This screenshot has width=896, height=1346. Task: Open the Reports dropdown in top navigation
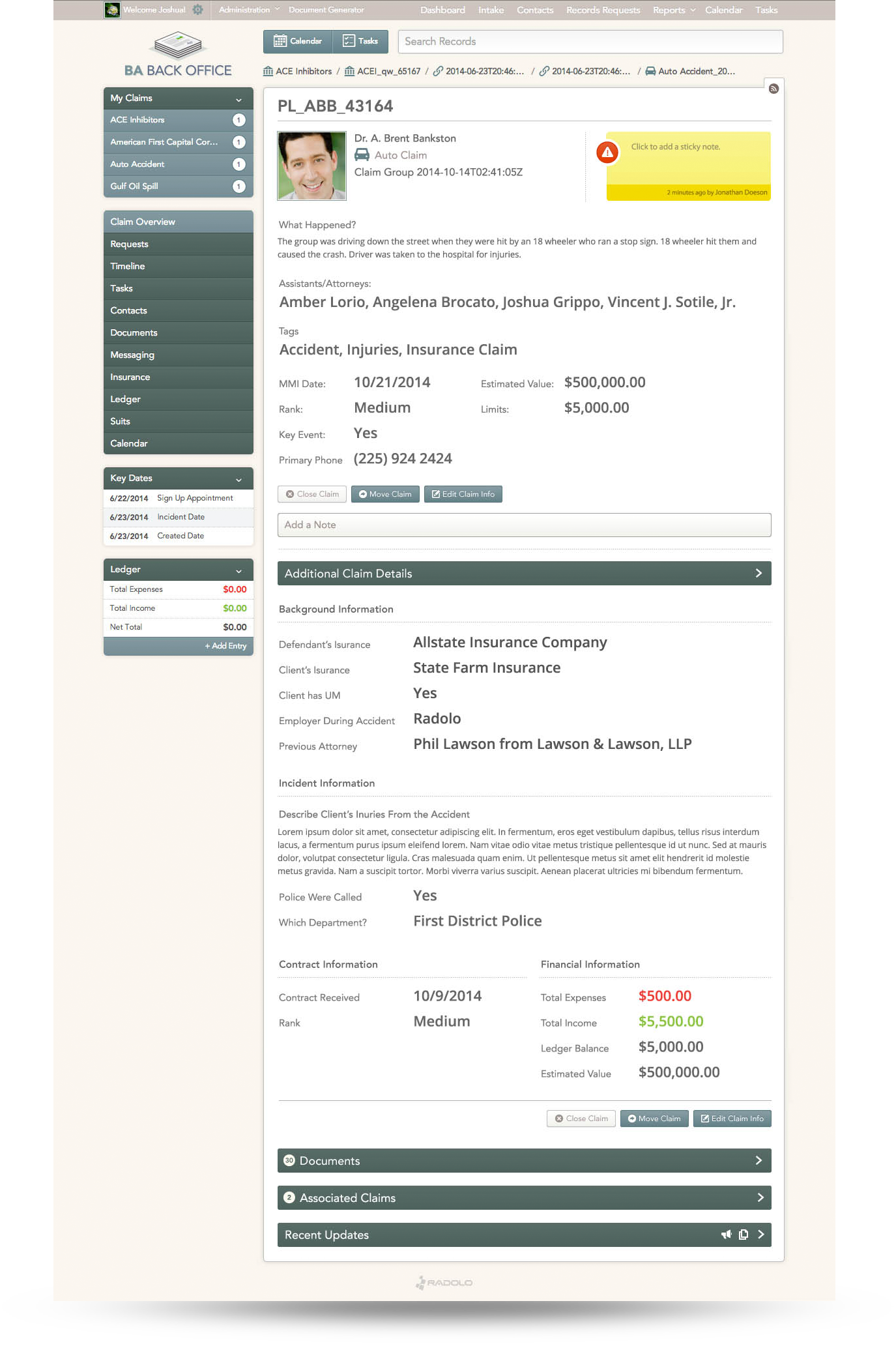click(674, 10)
